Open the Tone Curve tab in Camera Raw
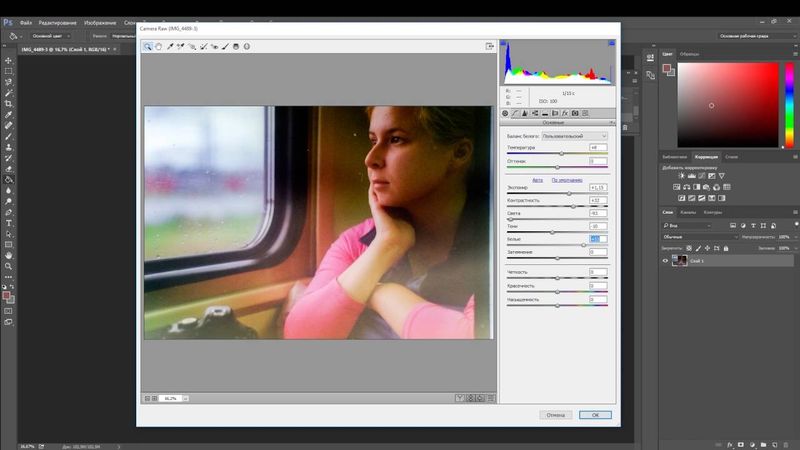800x450 pixels. [515, 113]
